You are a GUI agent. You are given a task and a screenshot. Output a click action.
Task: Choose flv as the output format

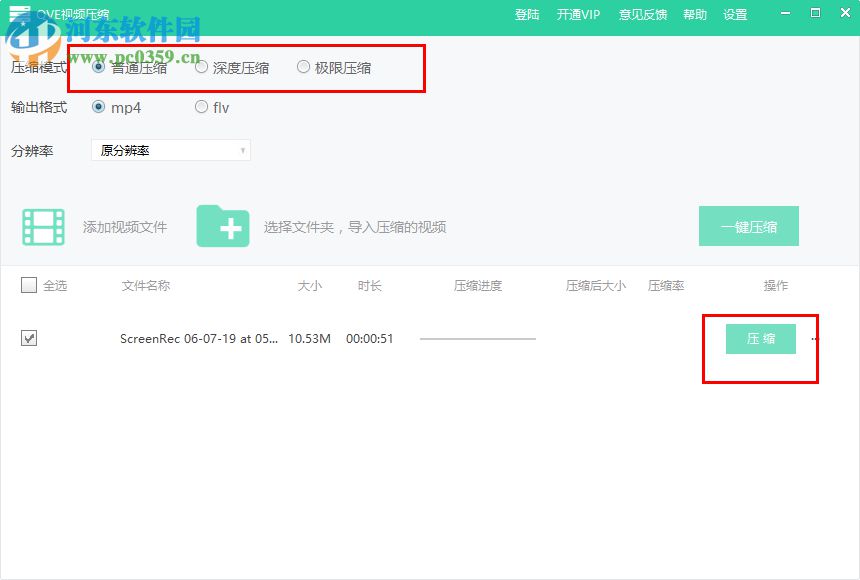(x=201, y=106)
